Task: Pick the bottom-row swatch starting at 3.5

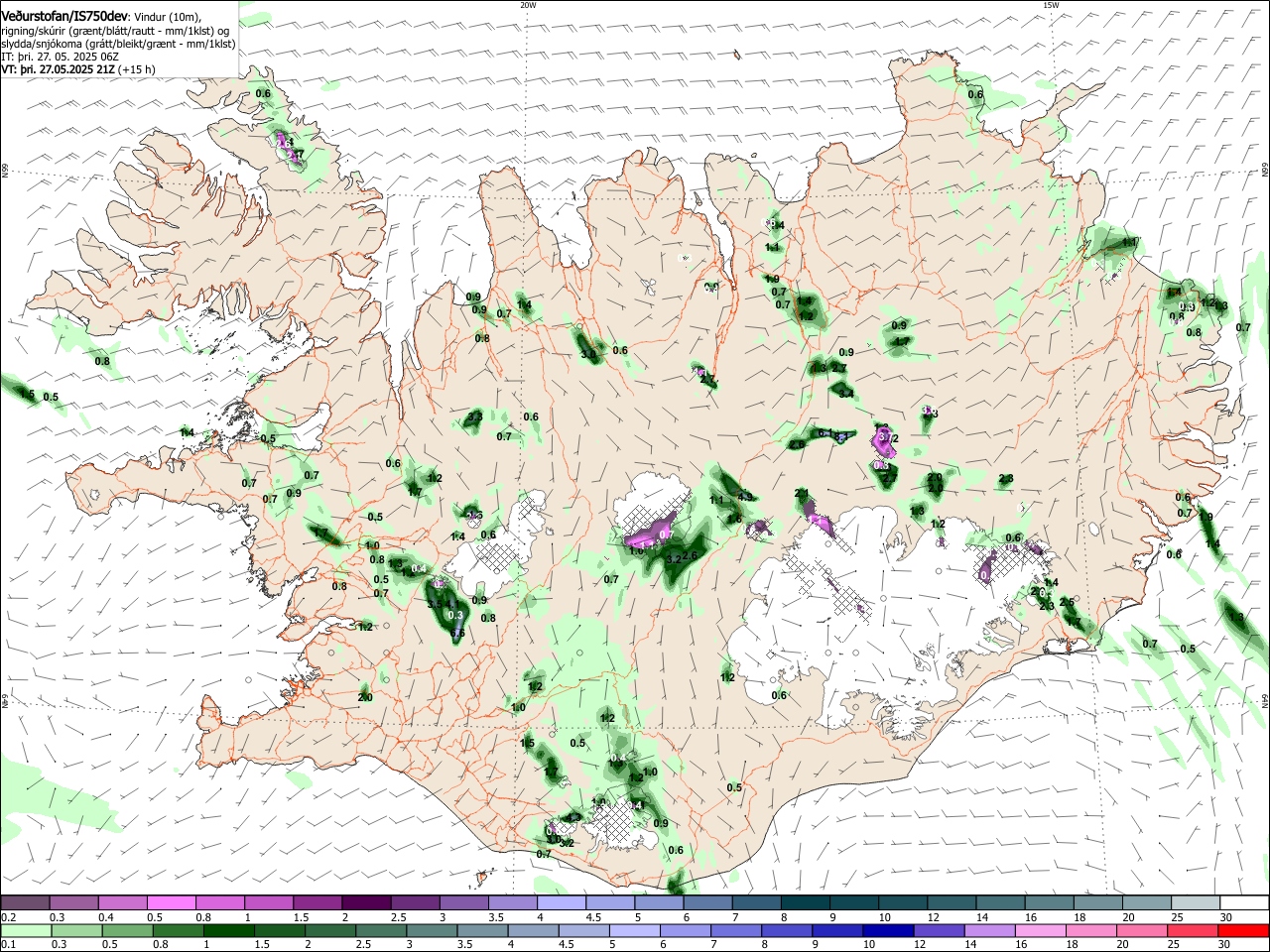Action: click(x=482, y=930)
